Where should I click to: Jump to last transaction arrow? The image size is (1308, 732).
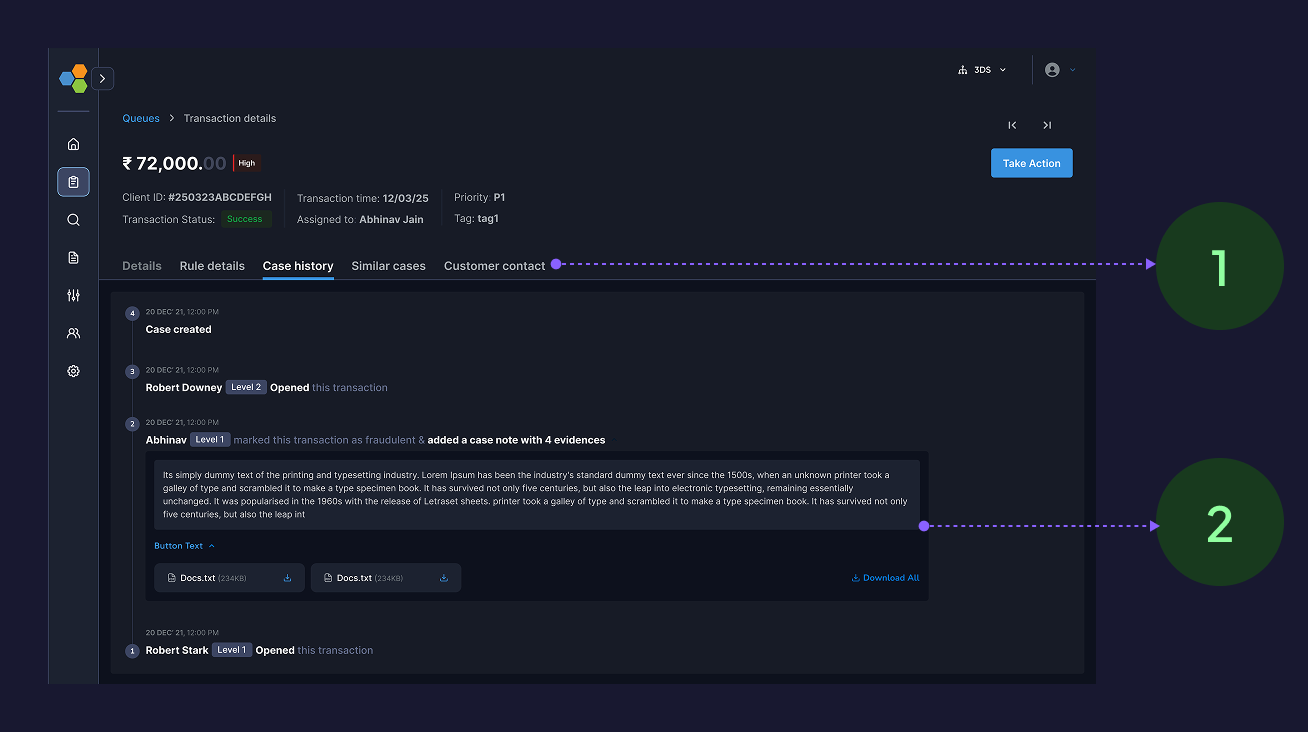click(1047, 125)
